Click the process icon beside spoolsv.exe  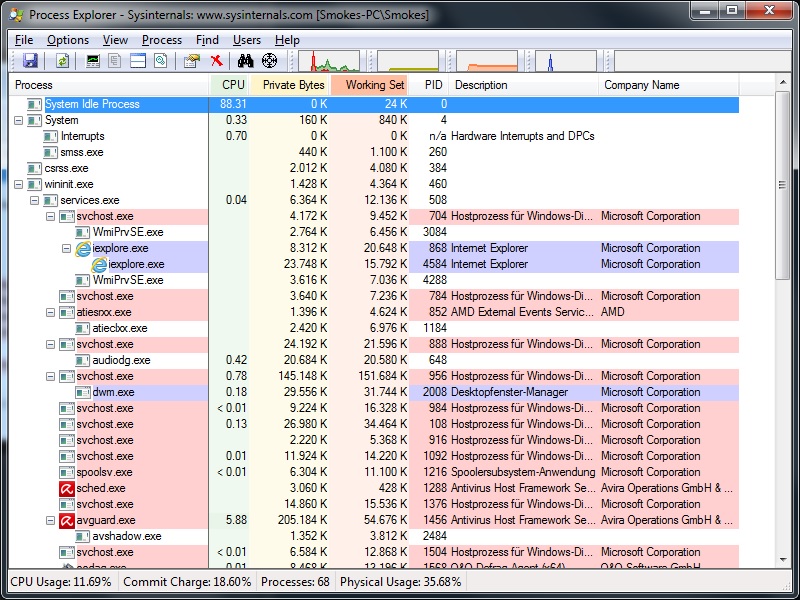(67, 472)
